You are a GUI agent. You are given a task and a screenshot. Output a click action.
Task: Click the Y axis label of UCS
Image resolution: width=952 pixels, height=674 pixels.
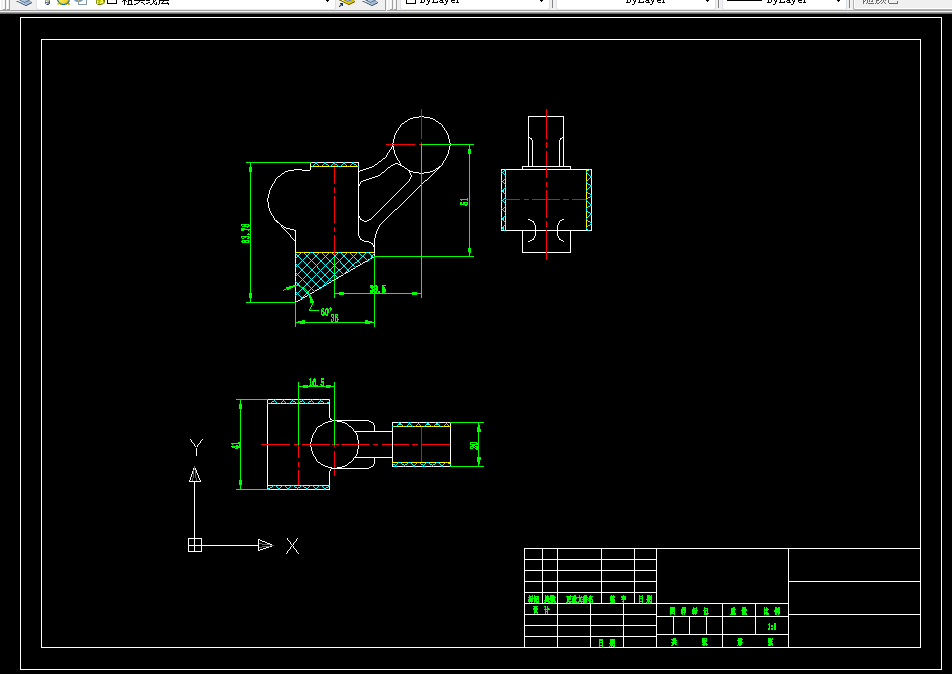pos(196,448)
